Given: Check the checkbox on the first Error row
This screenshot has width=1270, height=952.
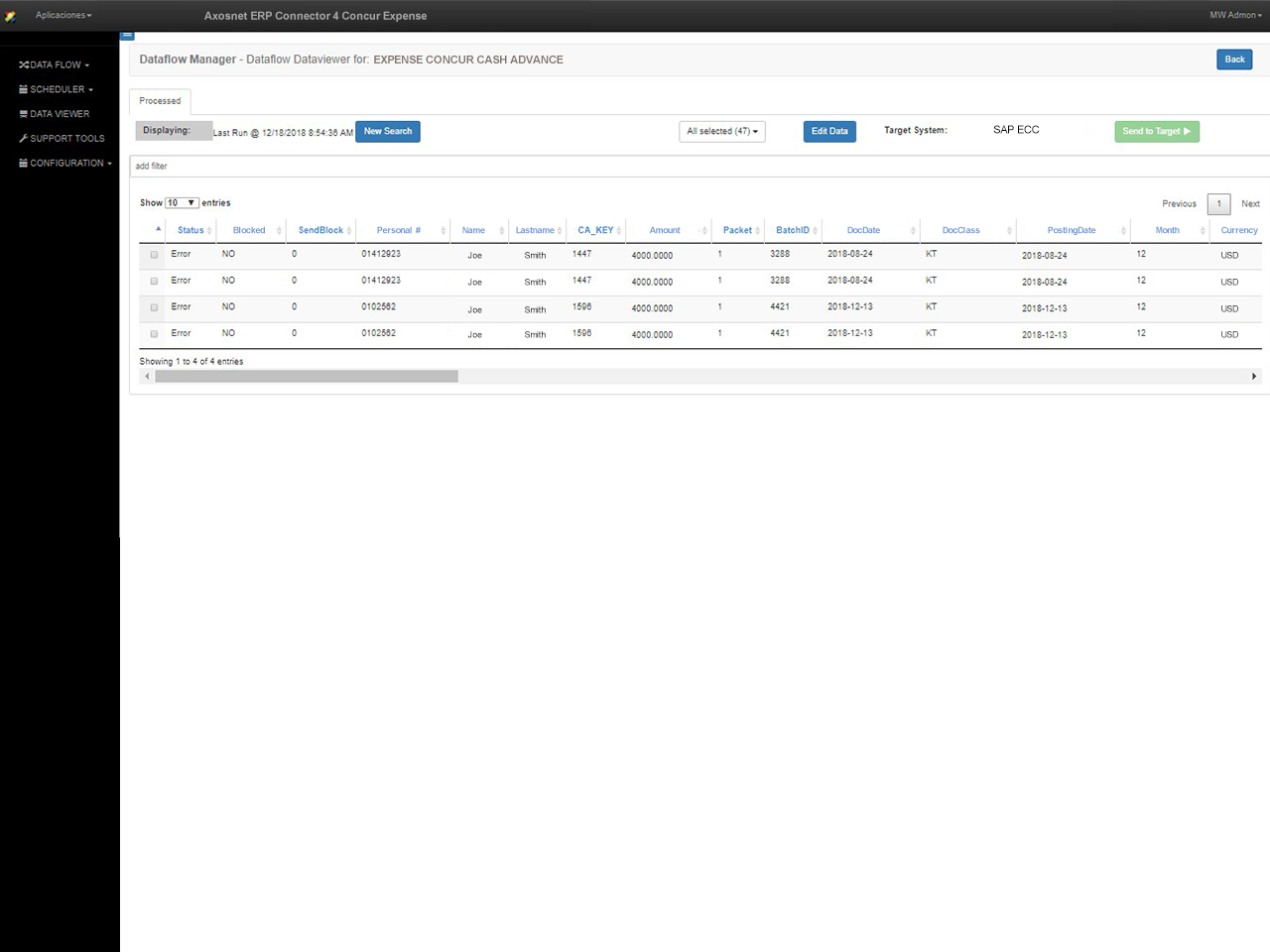Looking at the screenshot, I should pyautogui.click(x=154, y=254).
